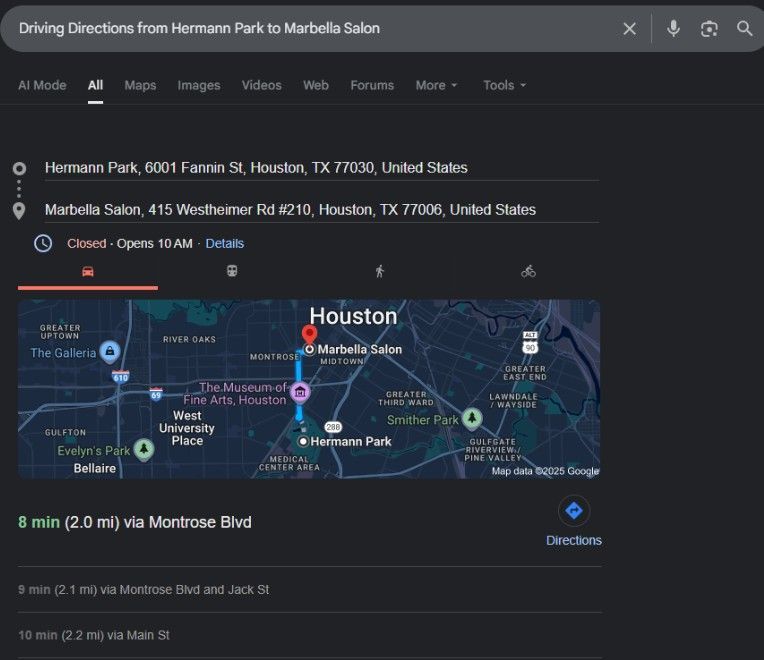764x660 pixels.
Task: Open the Directions link text
Action: pyautogui.click(x=573, y=541)
